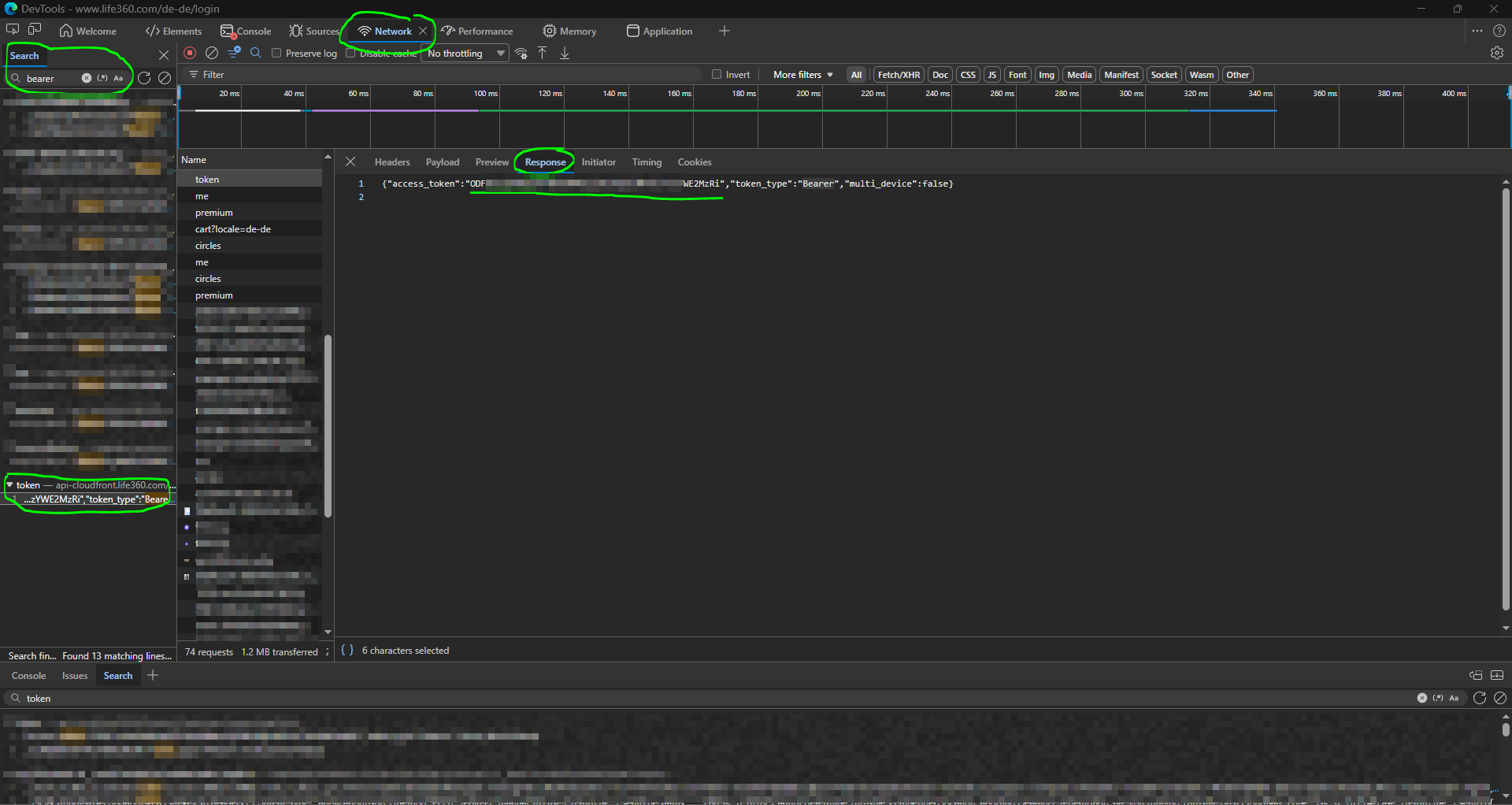Select the cart?locale=de-de request
Viewport: 1512px width, 805px height.
point(250,229)
